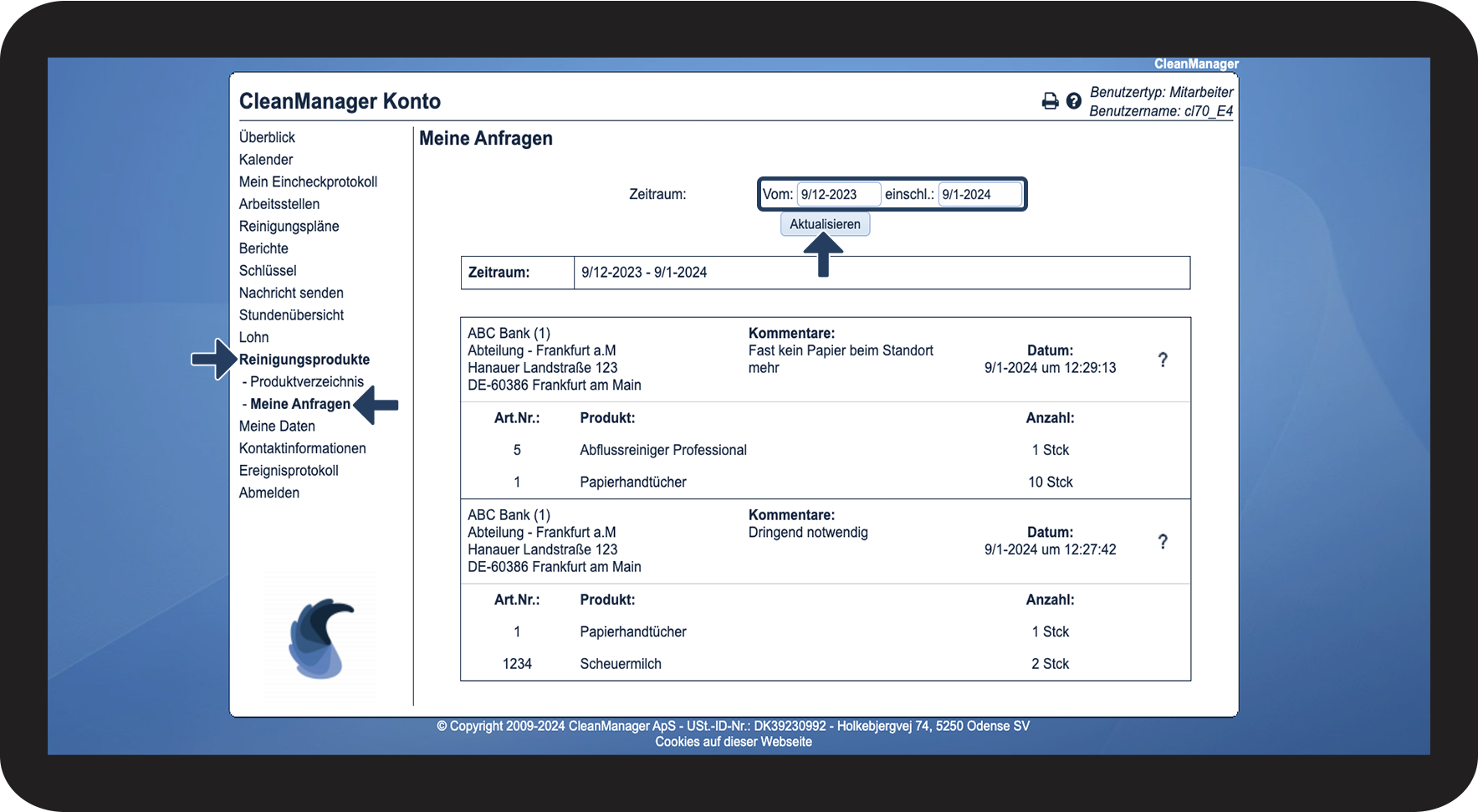Click question mark beside 12:27:42 request

(1163, 541)
